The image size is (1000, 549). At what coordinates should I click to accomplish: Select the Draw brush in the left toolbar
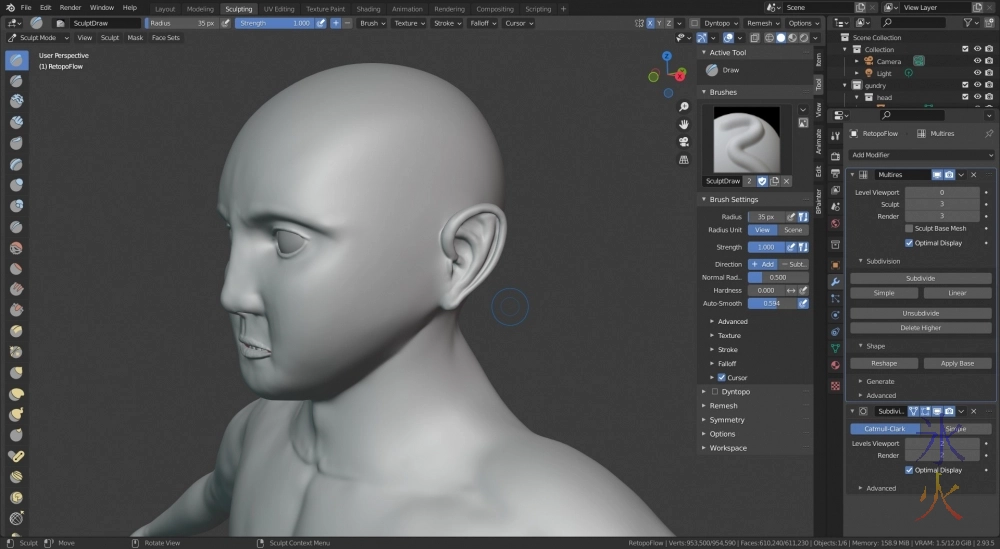[x=17, y=60]
